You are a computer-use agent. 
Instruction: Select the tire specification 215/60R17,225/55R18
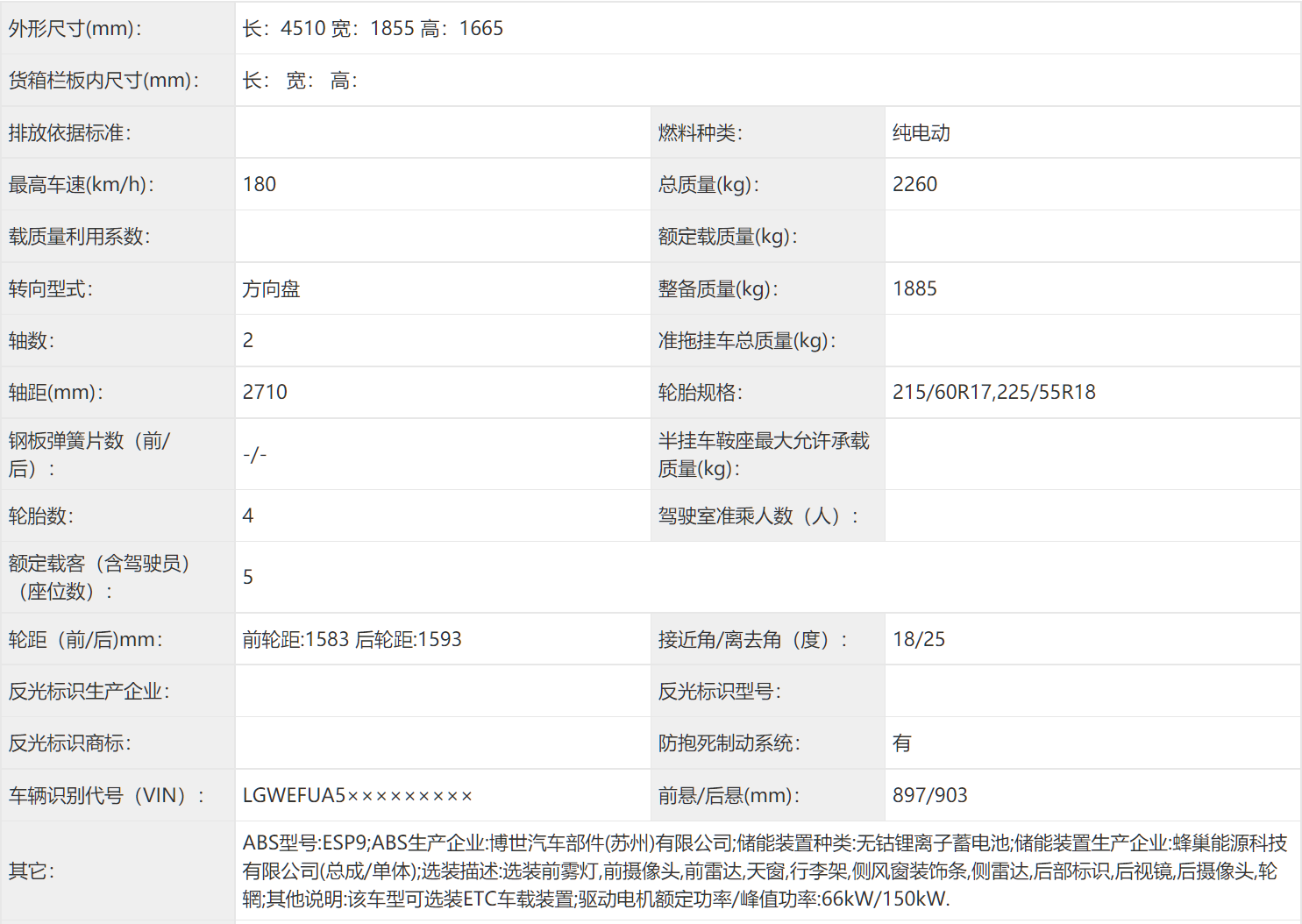pos(993,393)
